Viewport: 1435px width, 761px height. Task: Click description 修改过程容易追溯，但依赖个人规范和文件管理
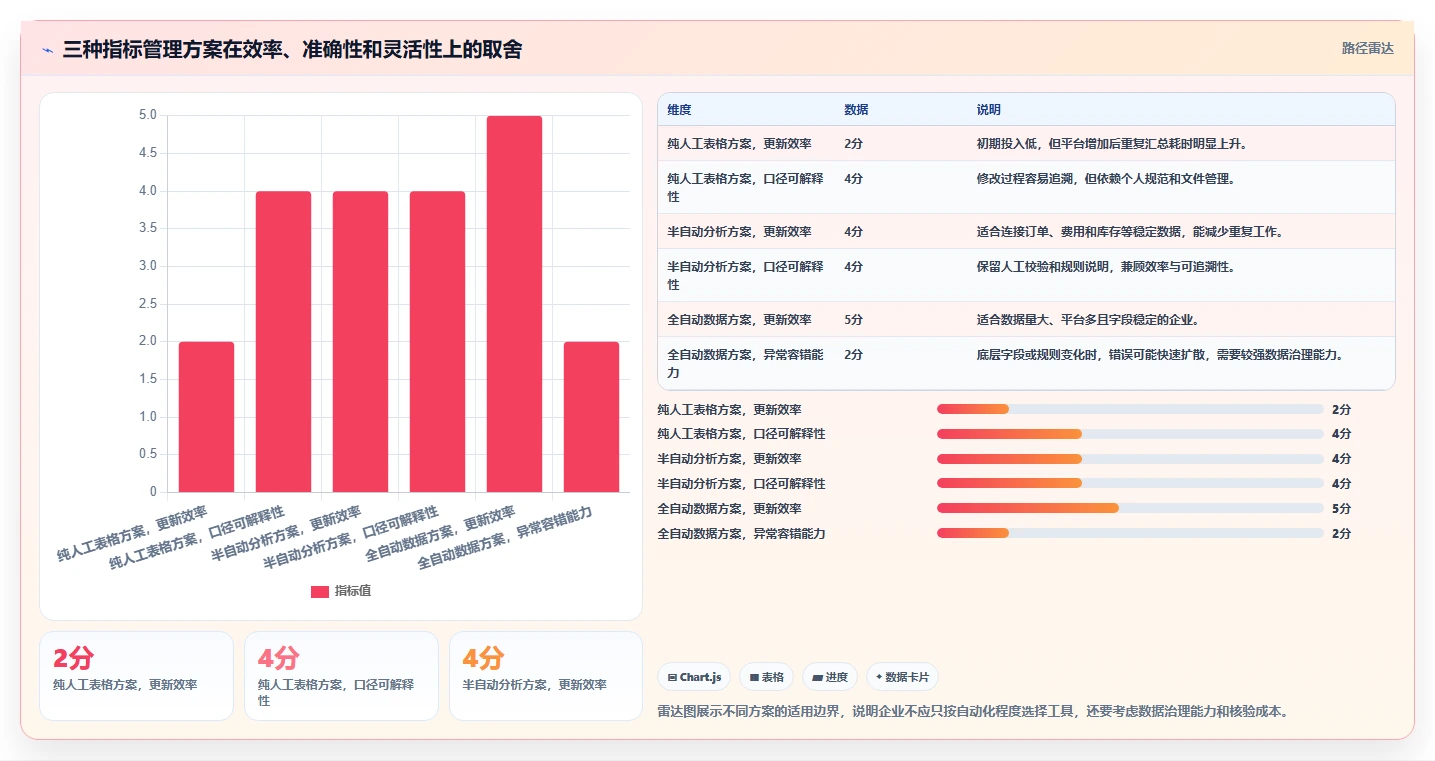coord(1105,179)
